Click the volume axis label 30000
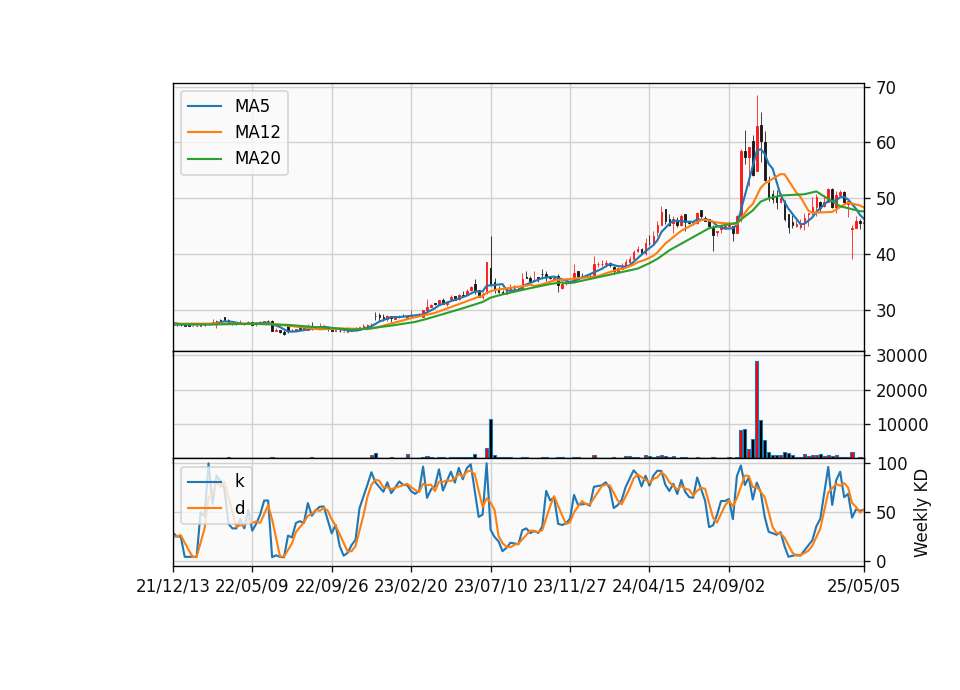 (902, 356)
